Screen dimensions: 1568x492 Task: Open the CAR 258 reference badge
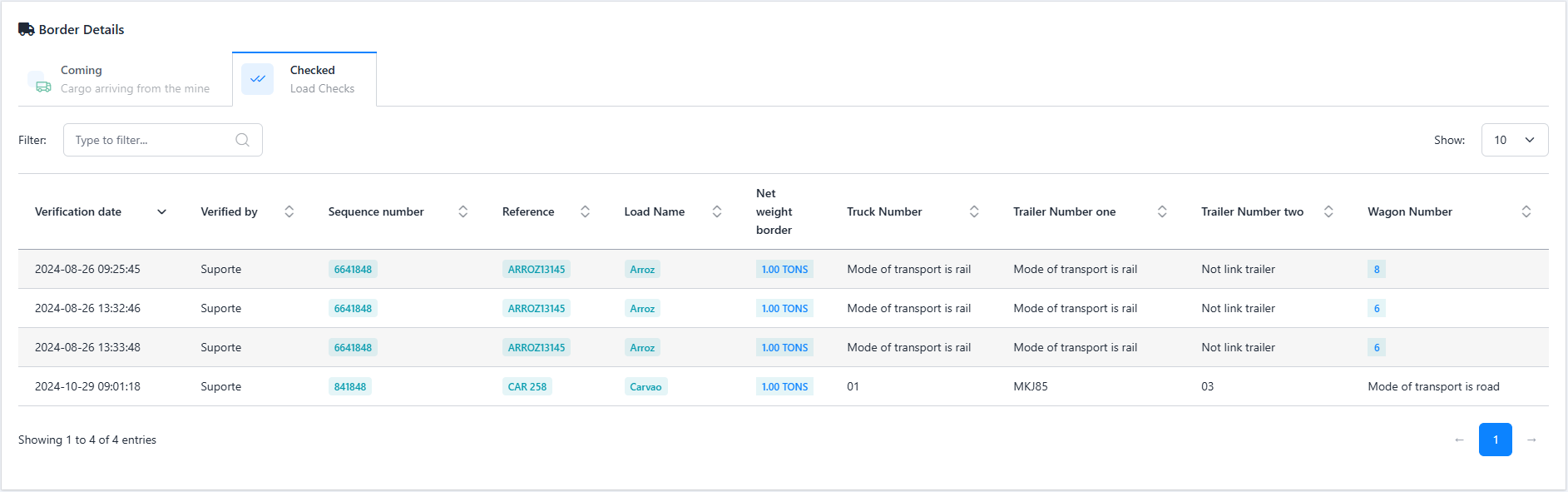pos(527,386)
